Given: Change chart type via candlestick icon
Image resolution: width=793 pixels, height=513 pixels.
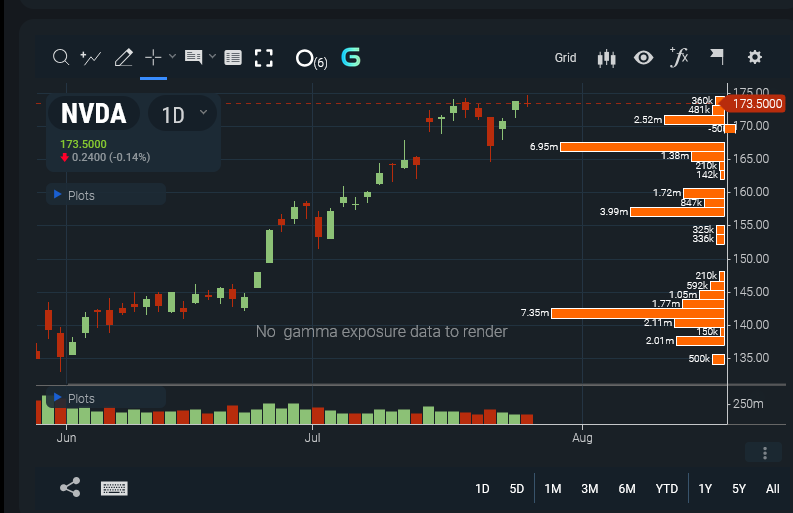Looking at the screenshot, I should point(606,58).
